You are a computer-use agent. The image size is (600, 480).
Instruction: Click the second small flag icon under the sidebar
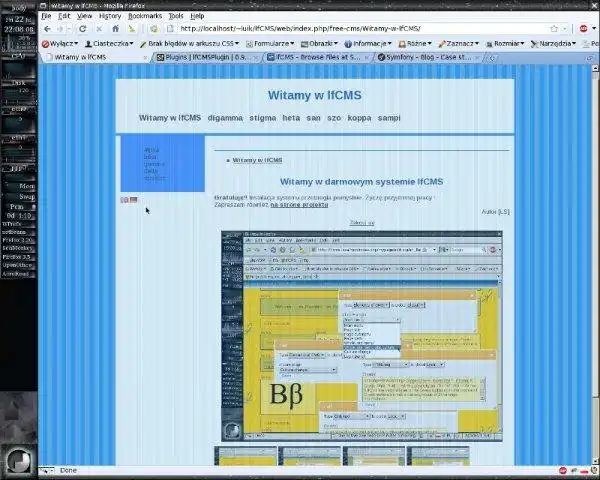point(133,199)
